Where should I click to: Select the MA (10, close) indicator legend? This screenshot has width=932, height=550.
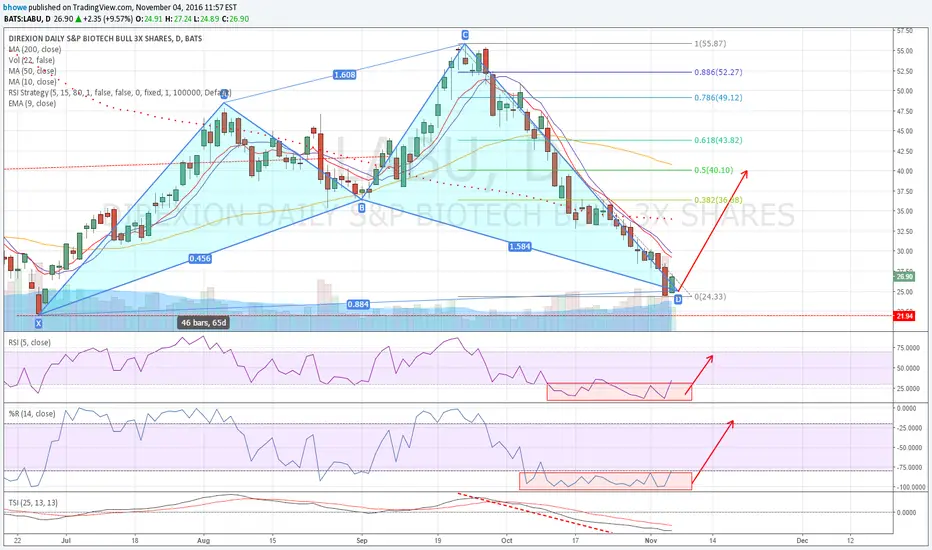point(33,81)
